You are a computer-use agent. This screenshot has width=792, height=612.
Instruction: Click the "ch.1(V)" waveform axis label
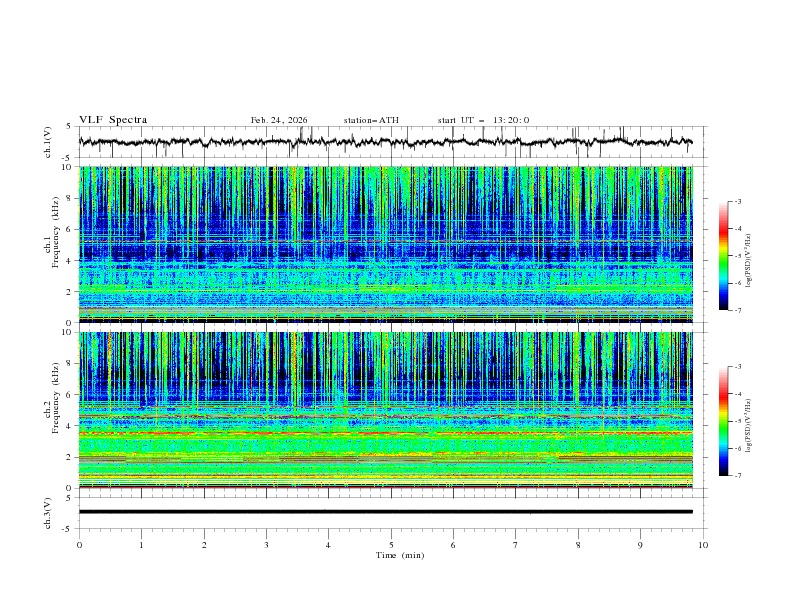(x=48, y=142)
